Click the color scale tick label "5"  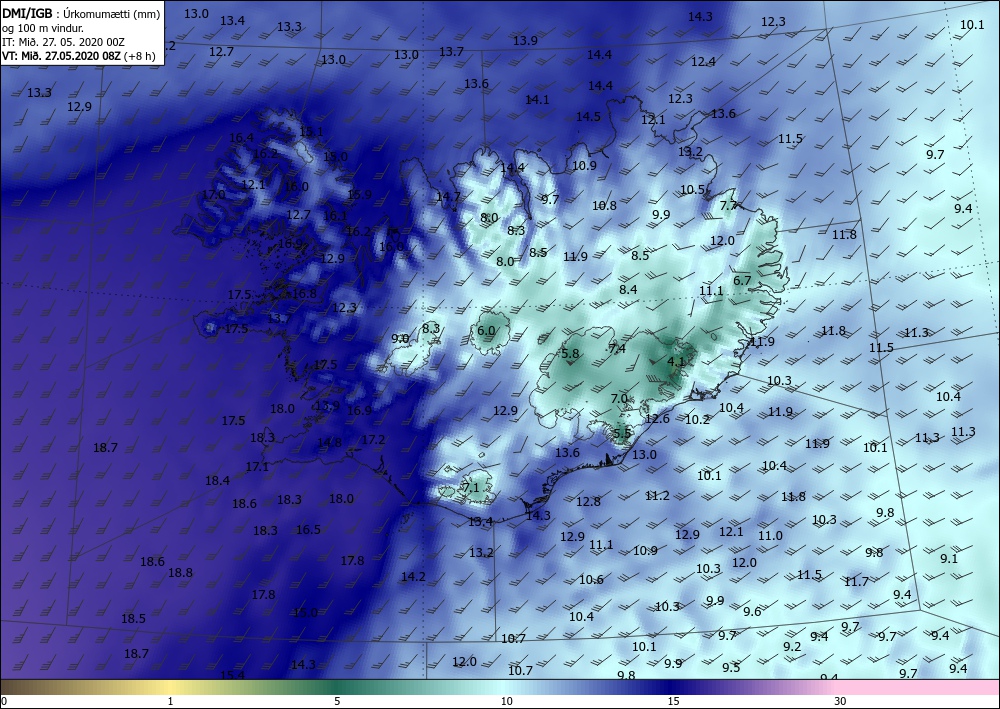tap(337, 702)
